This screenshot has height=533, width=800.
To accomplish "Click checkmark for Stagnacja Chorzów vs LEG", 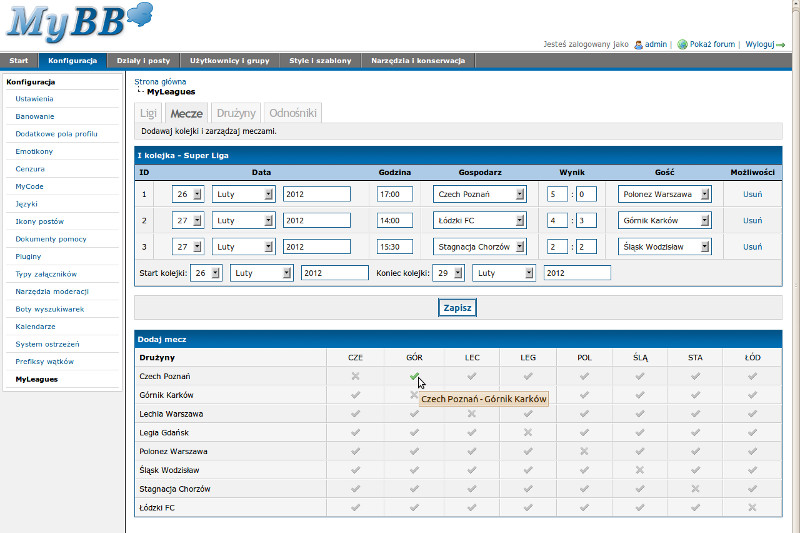I will pos(527,489).
